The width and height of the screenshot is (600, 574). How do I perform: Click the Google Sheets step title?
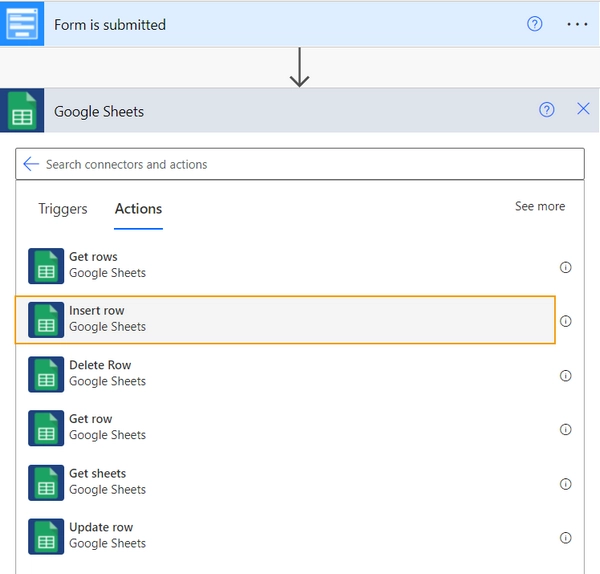[x=99, y=112]
